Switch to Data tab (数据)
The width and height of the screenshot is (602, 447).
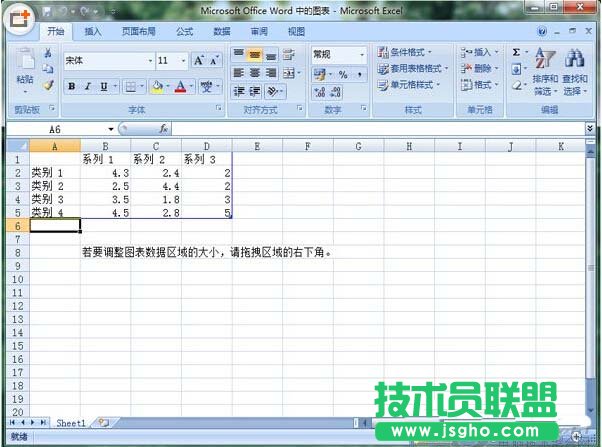coord(222,31)
